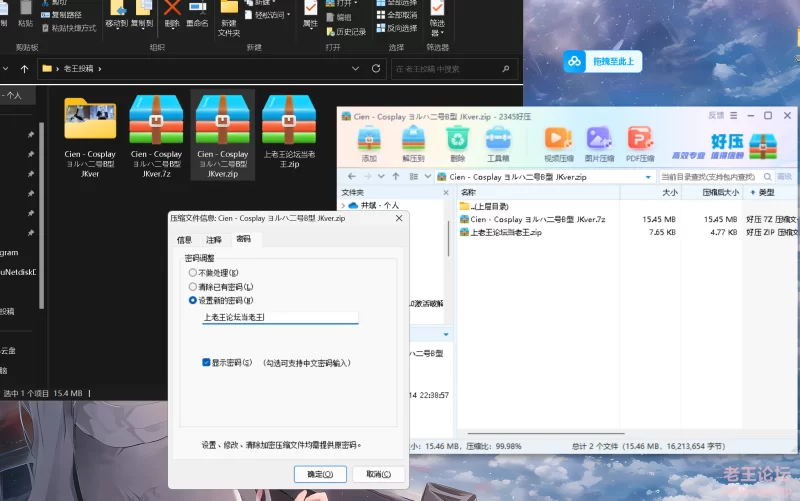
Task: Click 解压到 (Extract to) icon in 好压
Action: 413,139
